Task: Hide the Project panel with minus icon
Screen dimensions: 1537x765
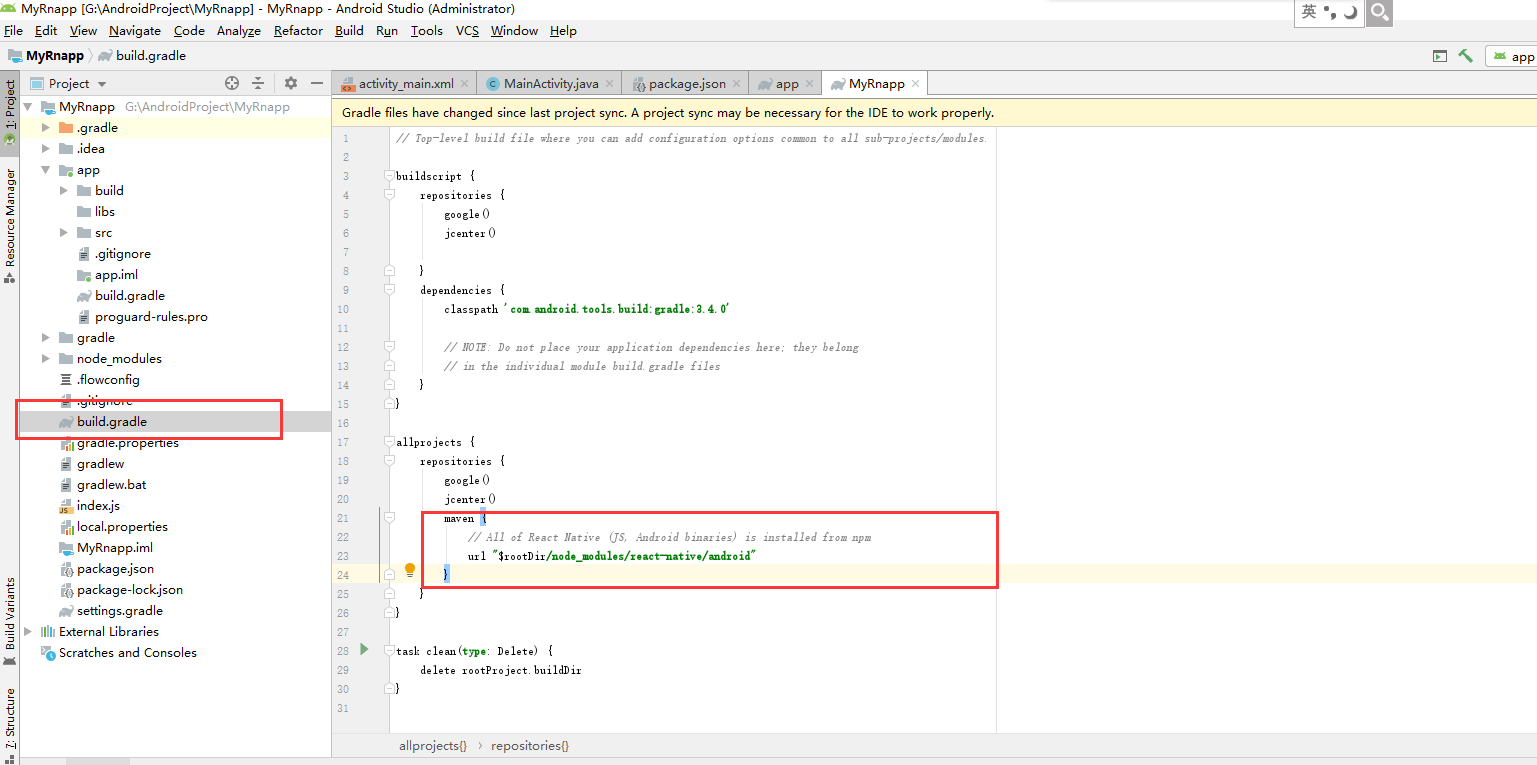Action: click(x=317, y=83)
